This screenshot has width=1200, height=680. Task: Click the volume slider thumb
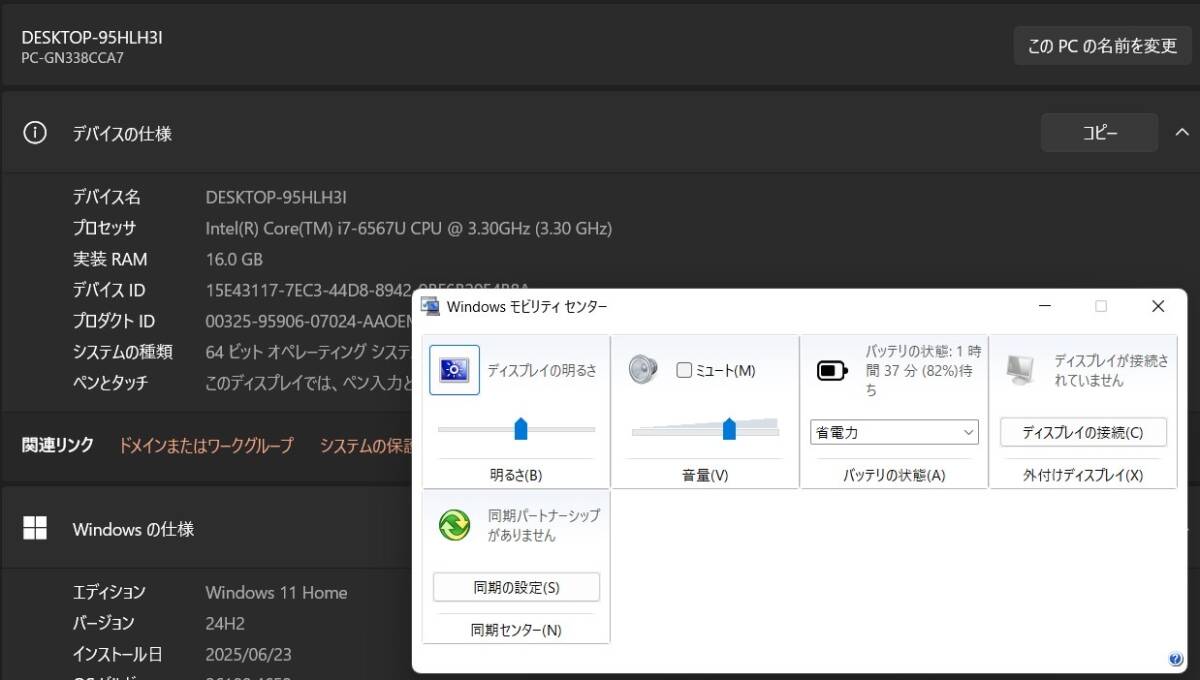tap(729, 429)
